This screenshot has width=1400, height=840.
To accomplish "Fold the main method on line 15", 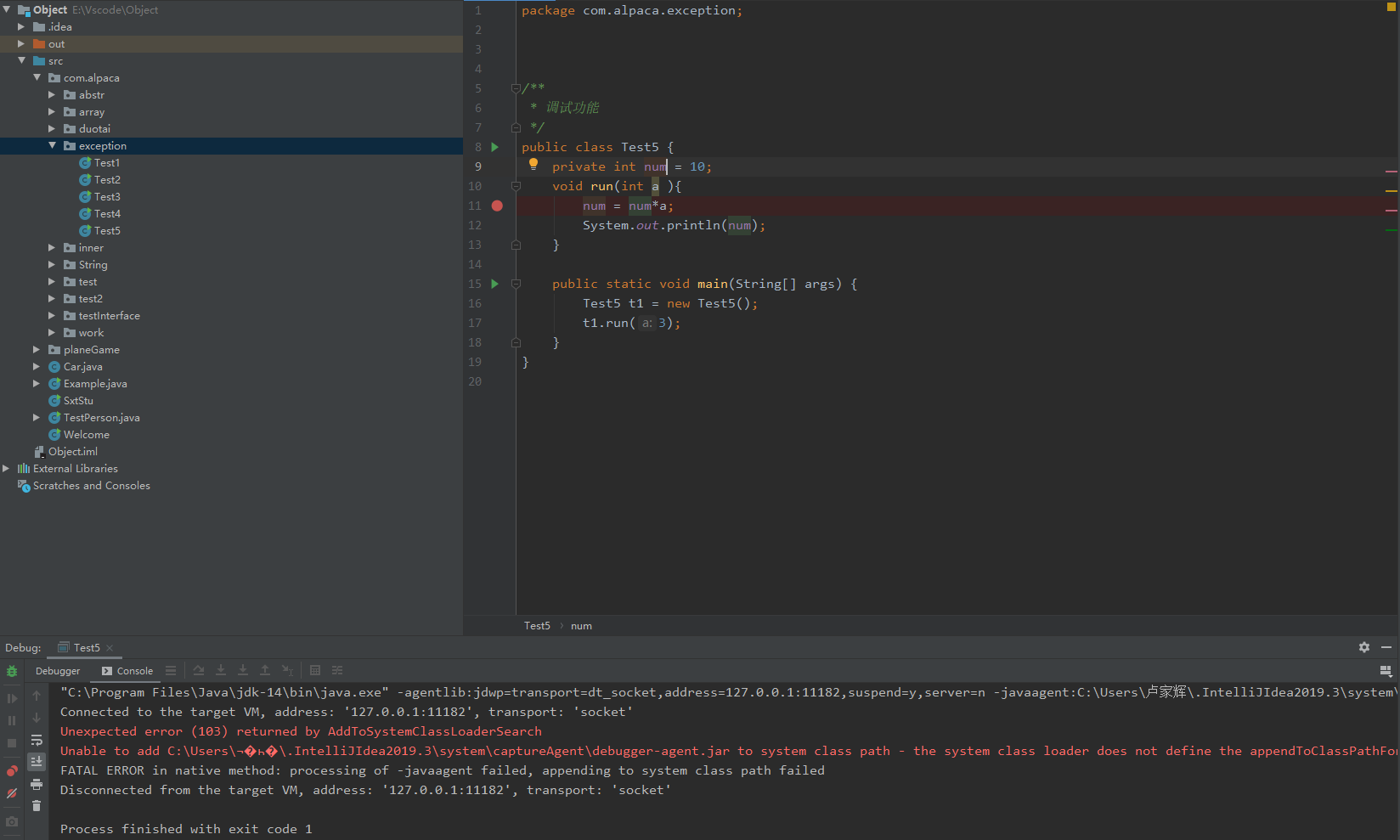I will point(516,284).
